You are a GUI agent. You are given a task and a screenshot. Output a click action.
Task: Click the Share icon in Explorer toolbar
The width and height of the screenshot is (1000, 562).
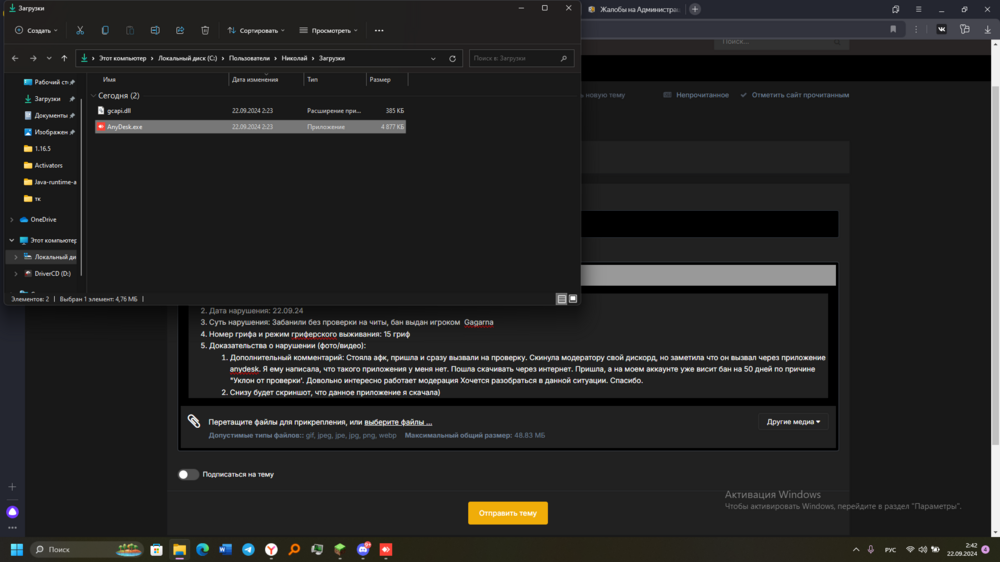[x=180, y=30]
